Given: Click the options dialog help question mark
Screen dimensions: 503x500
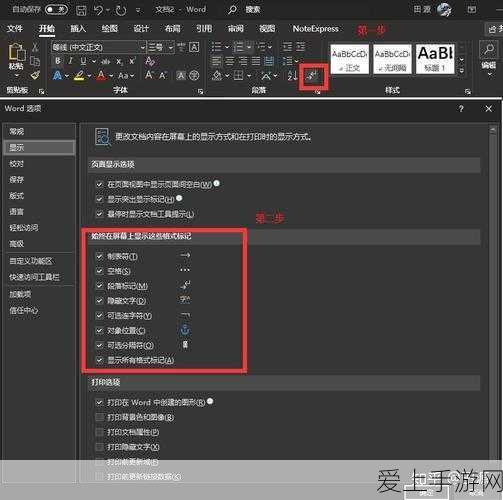Looking at the screenshot, I should click(x=461, y=109).
